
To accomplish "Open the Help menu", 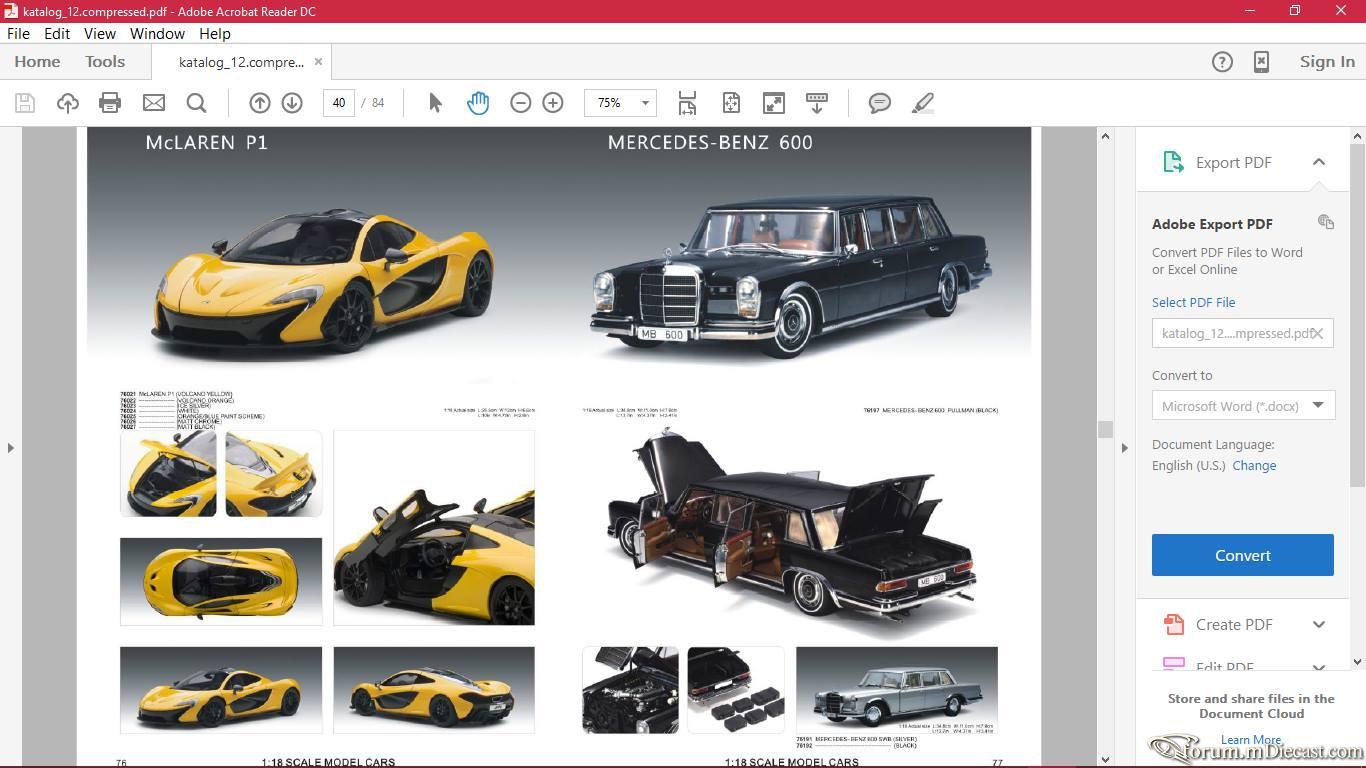I will (215, 33).
